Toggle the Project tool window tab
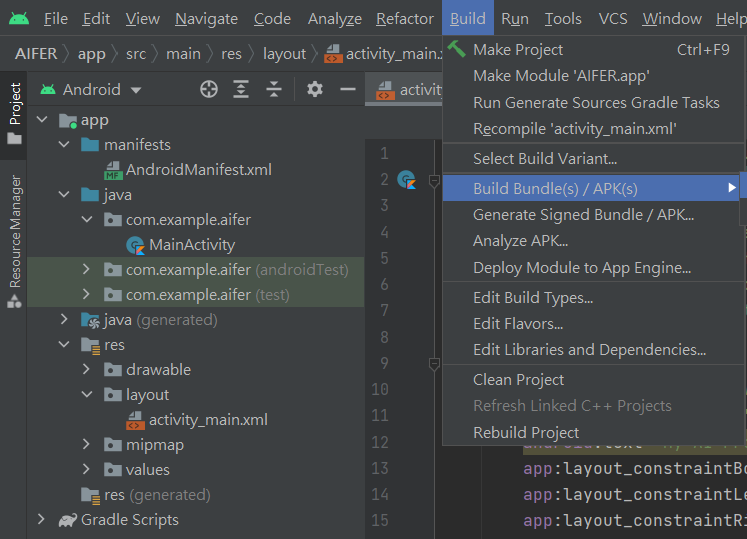The image size is (747, 539). (14, 115)
